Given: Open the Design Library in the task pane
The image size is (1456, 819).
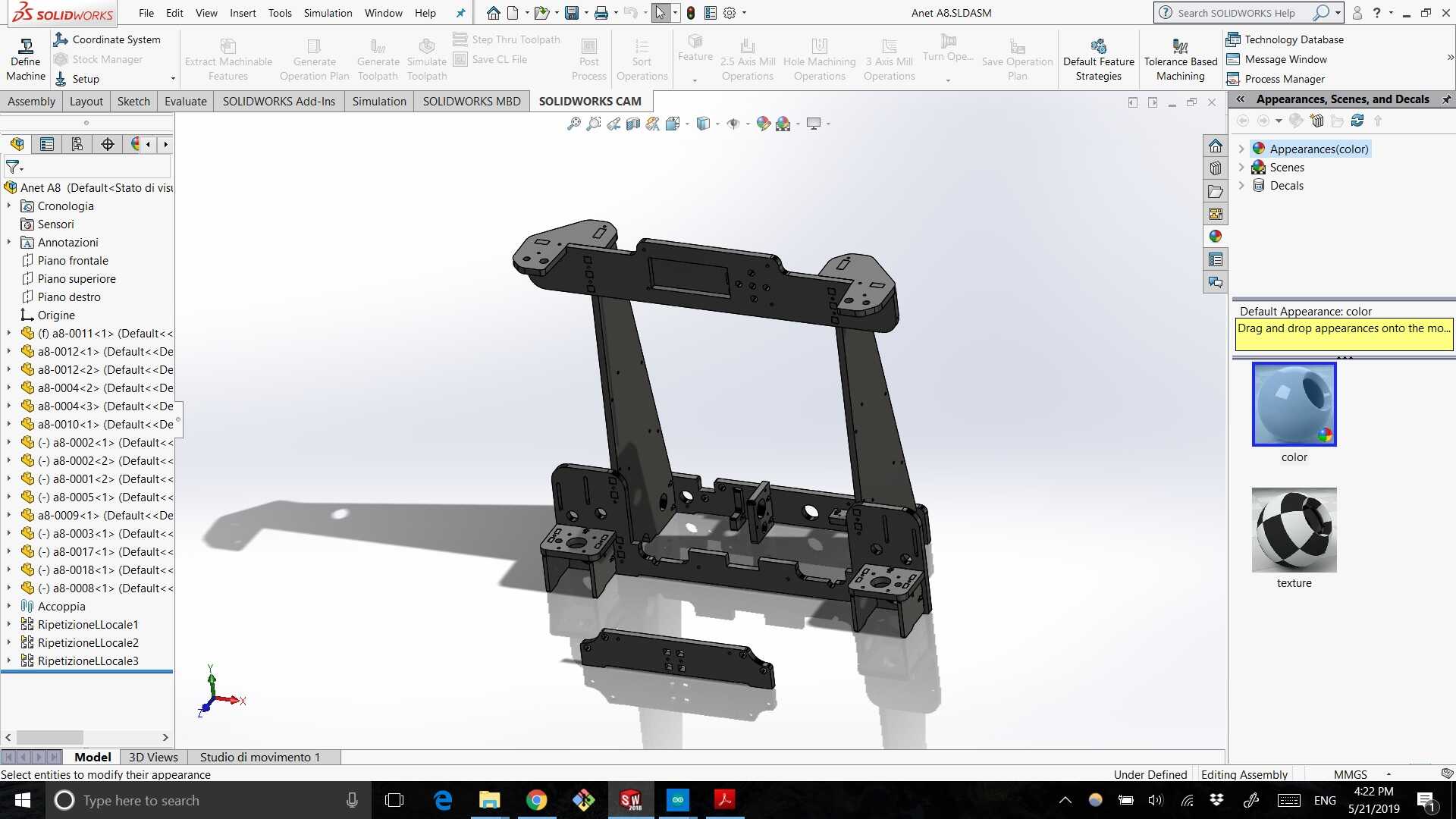Looking at the screenshot, I should click(1216, 168).
